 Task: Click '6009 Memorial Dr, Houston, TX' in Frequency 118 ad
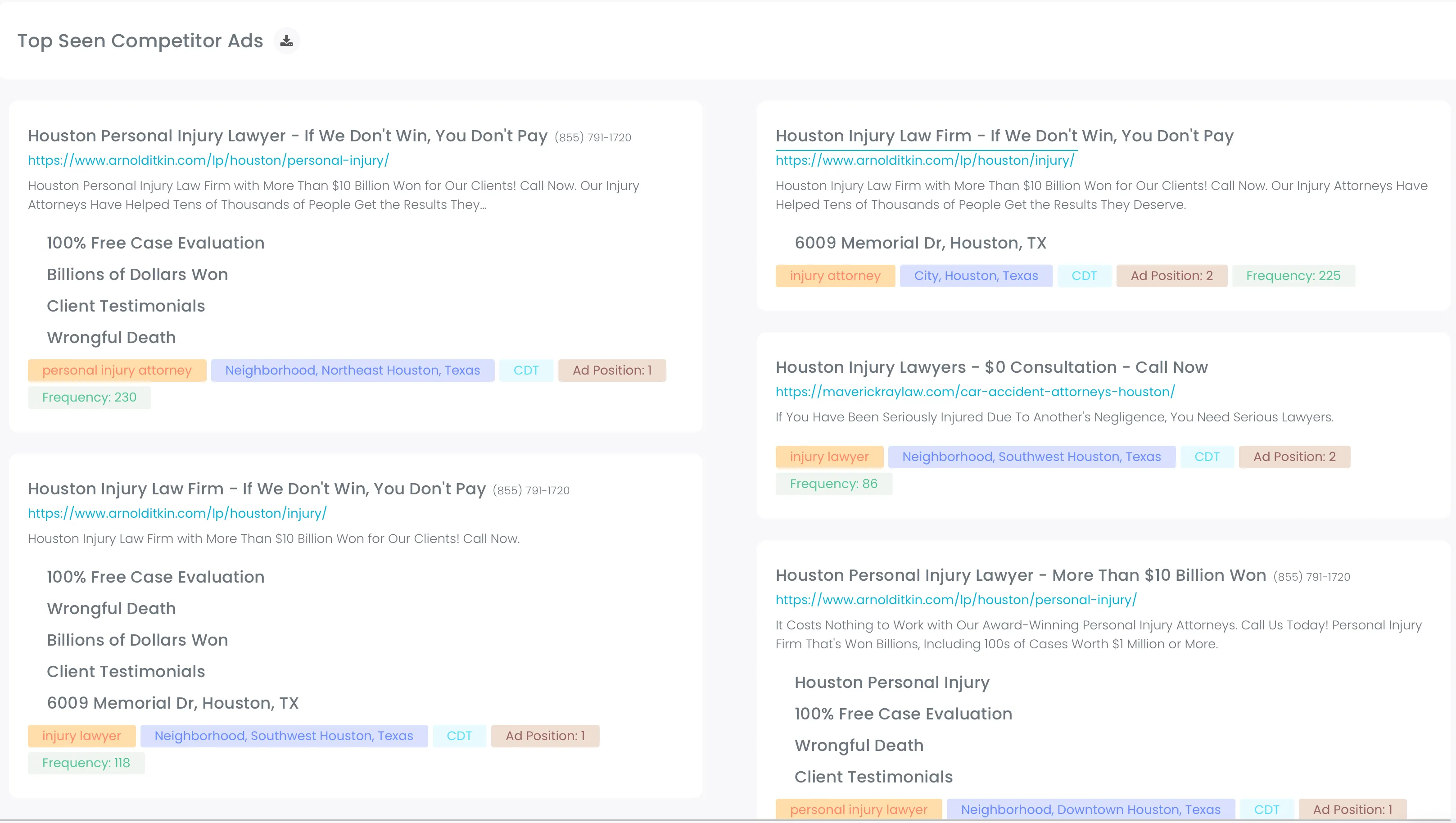[173, 703]
